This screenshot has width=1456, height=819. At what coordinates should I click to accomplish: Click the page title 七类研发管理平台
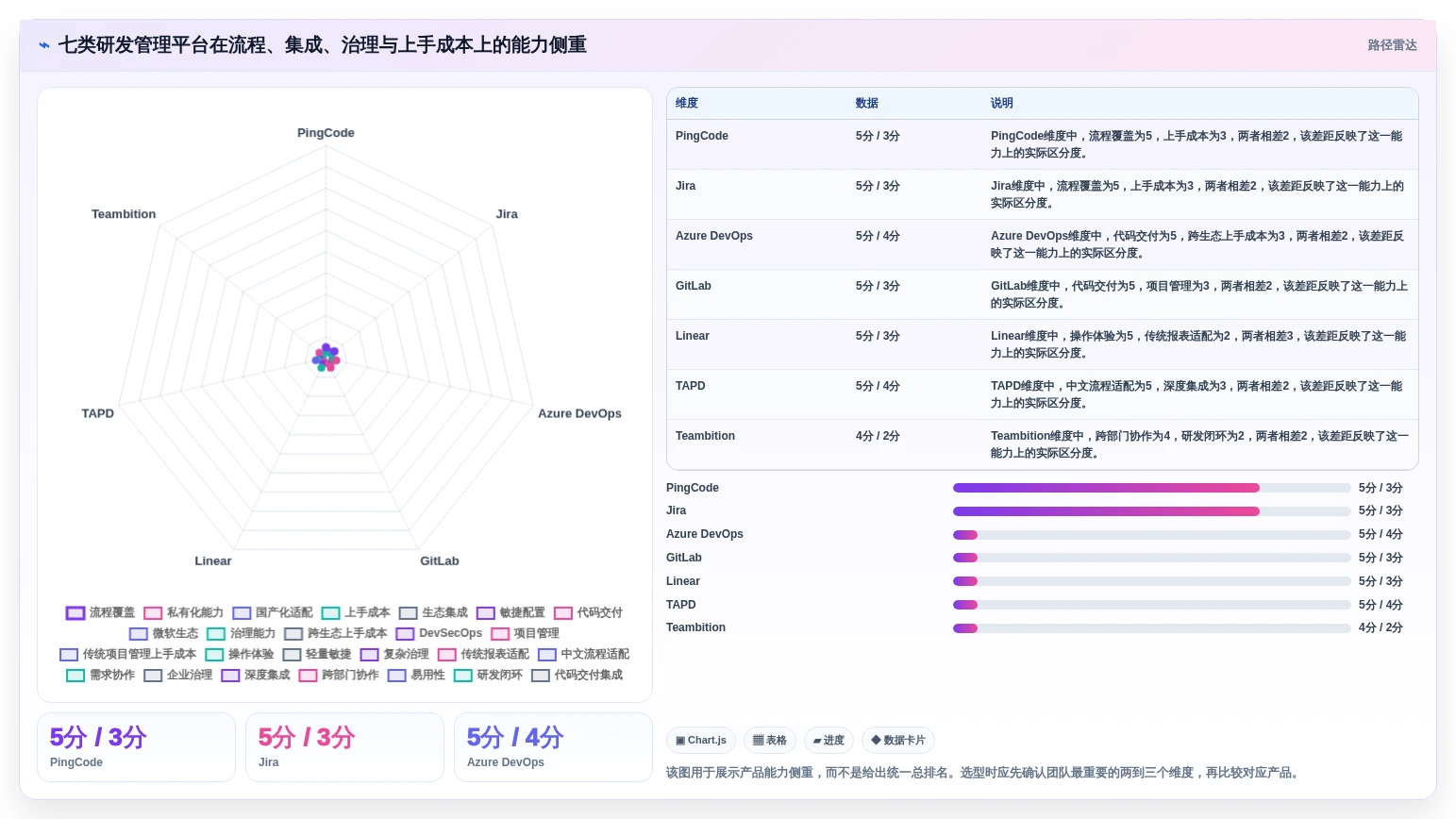pyautogui.click(x=323, y=45)
